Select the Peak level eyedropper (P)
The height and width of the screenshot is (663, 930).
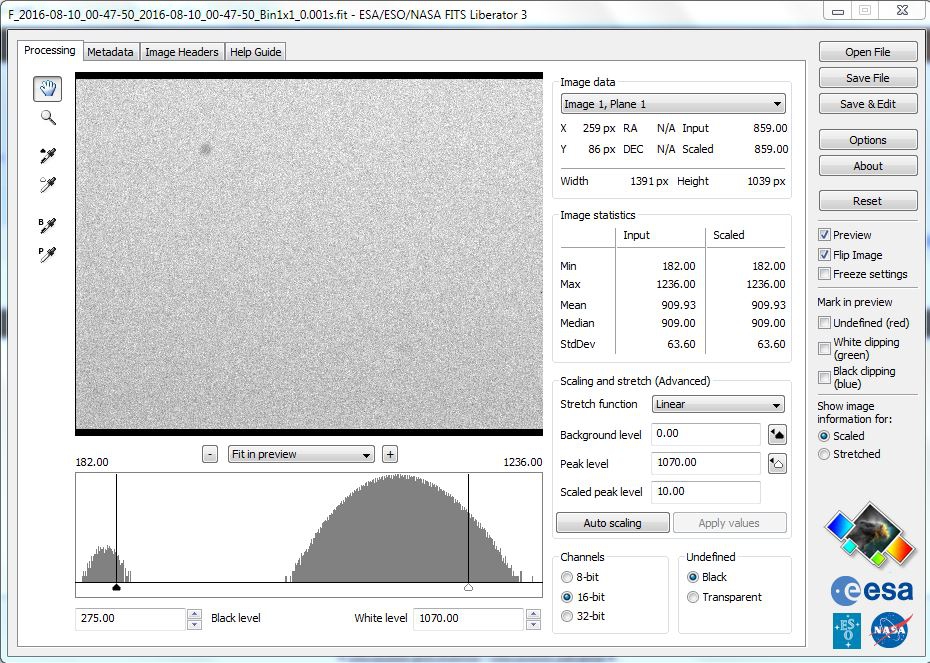[47, 254]
